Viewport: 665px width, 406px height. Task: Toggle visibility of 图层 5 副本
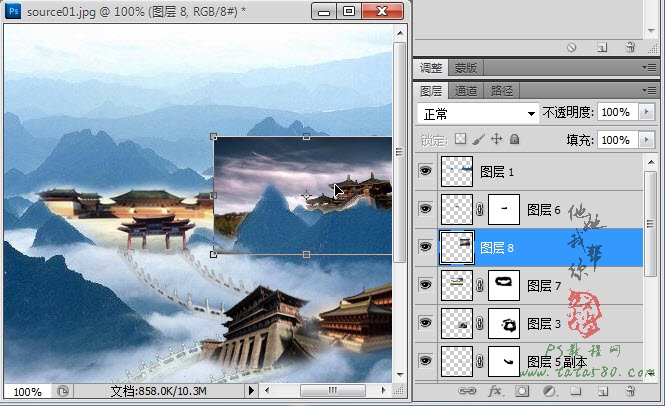point(425,361)
